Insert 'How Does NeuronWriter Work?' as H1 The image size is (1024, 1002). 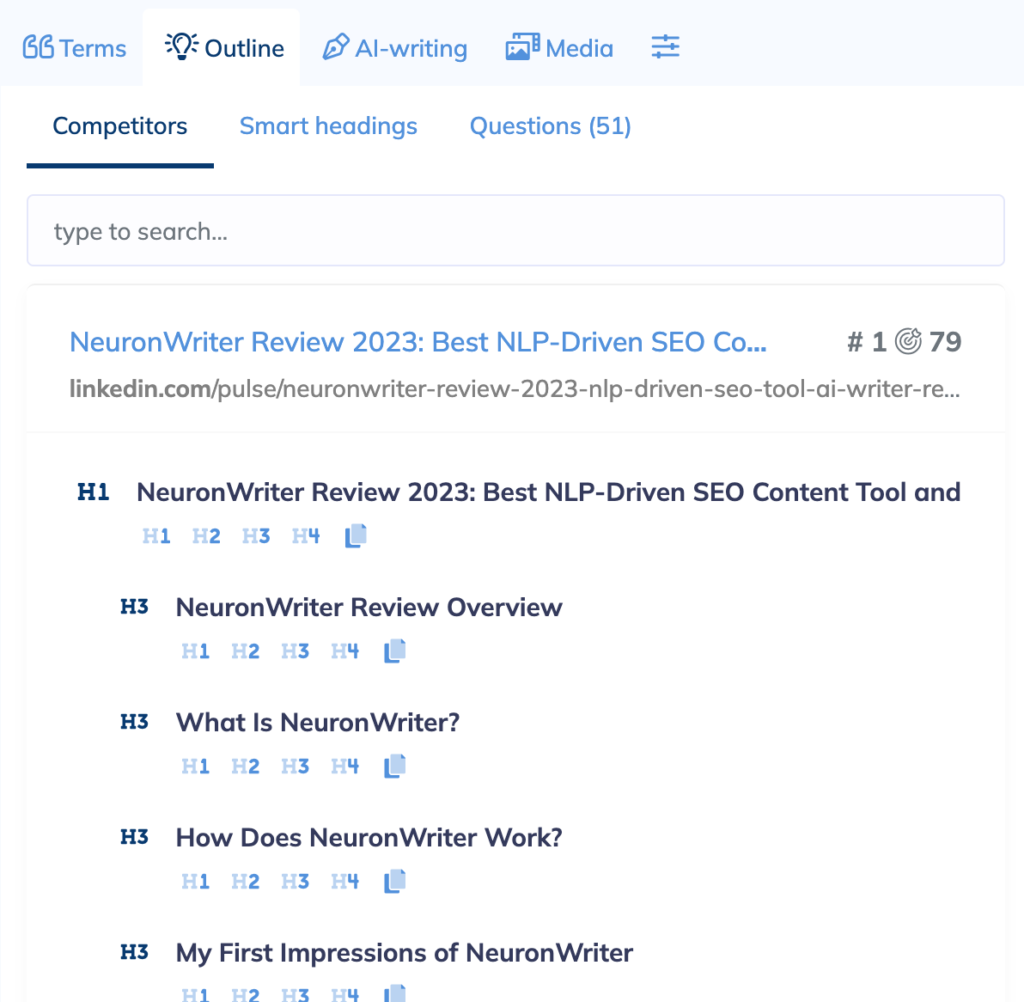point(196,882)
